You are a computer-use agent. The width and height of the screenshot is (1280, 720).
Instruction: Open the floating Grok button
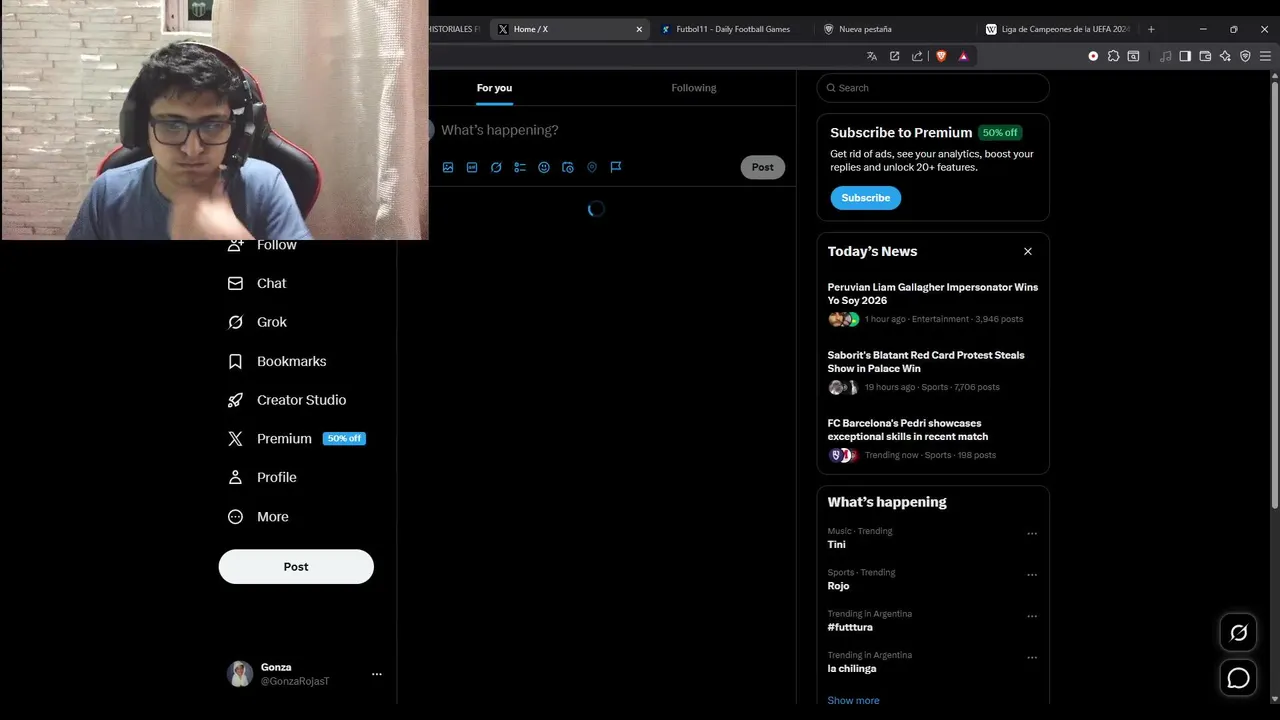click(x=1238, y=632)
